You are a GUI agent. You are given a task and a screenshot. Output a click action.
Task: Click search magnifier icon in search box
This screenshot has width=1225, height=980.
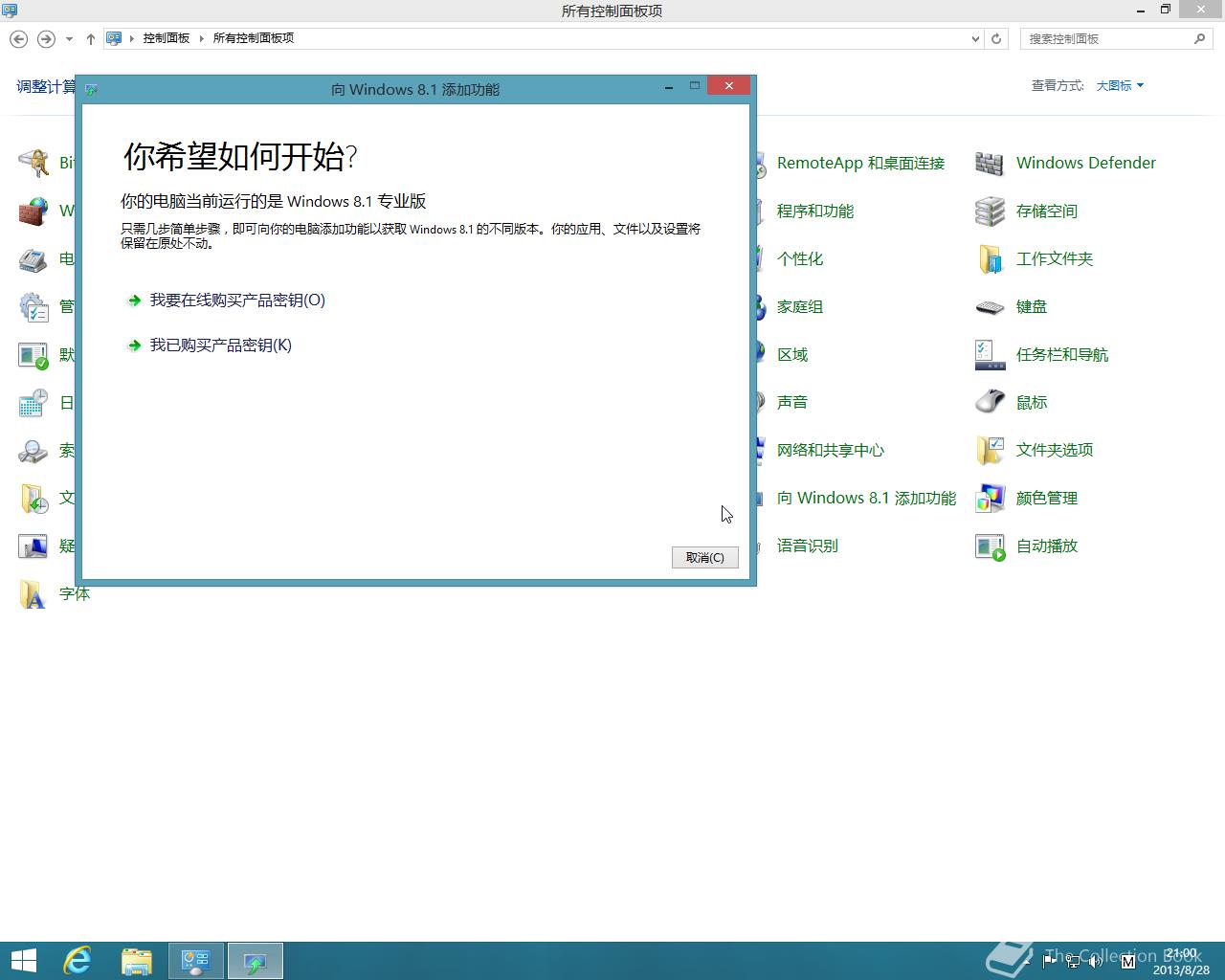[1199, 38]
